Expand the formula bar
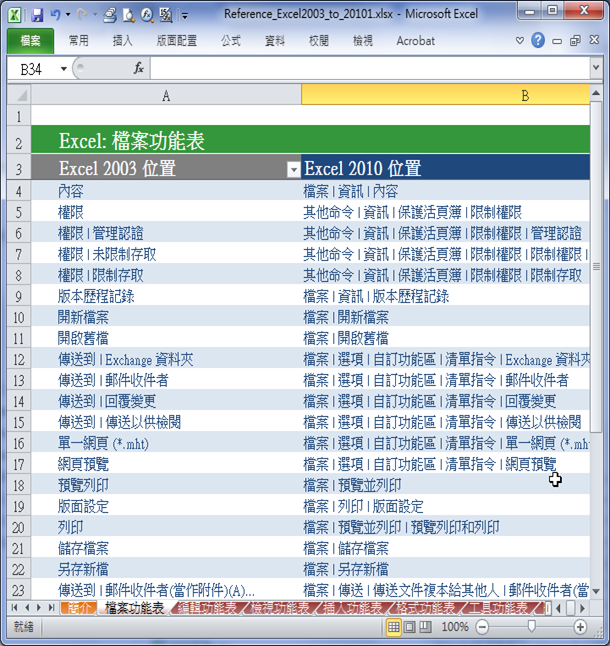This screenshot has height=646, width=610. [596, 67]
